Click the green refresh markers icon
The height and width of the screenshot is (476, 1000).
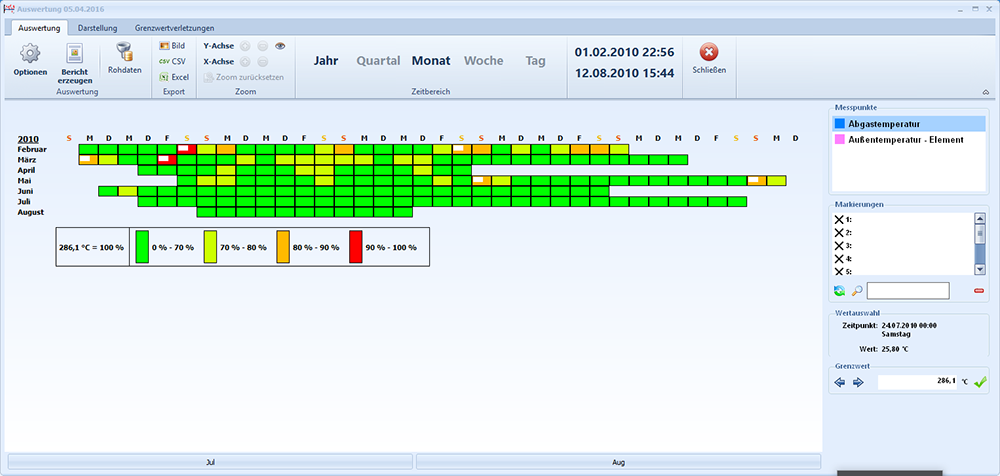839,291
